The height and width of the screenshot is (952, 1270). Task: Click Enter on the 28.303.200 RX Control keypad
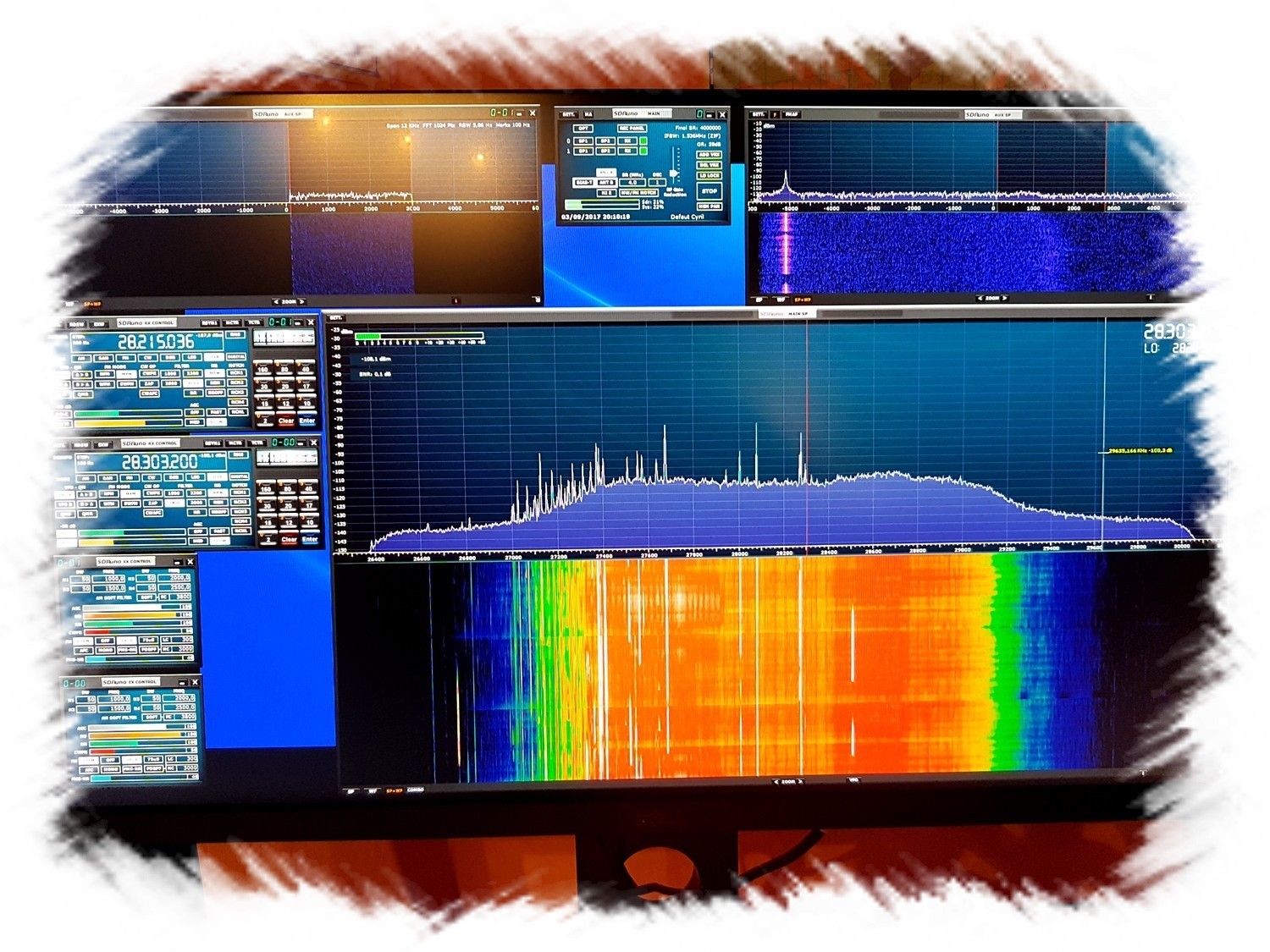click(310, 539)
